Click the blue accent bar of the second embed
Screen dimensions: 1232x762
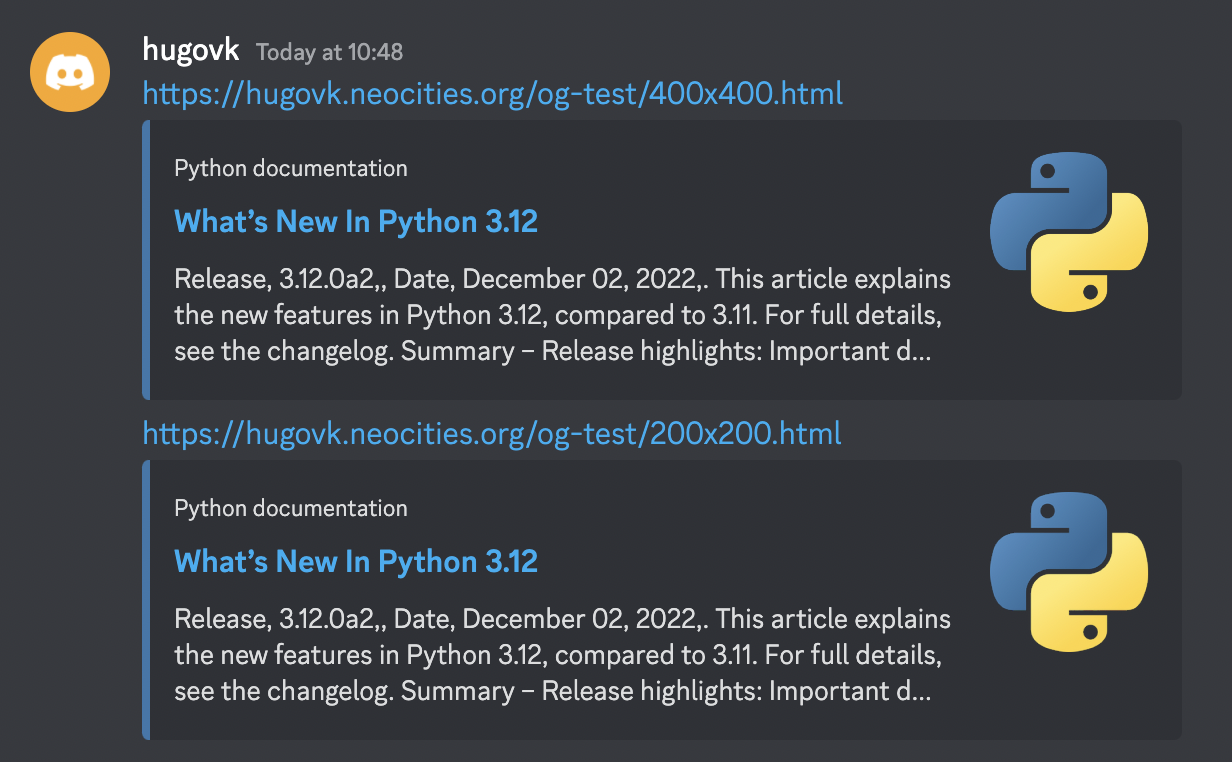click(146, 600)
